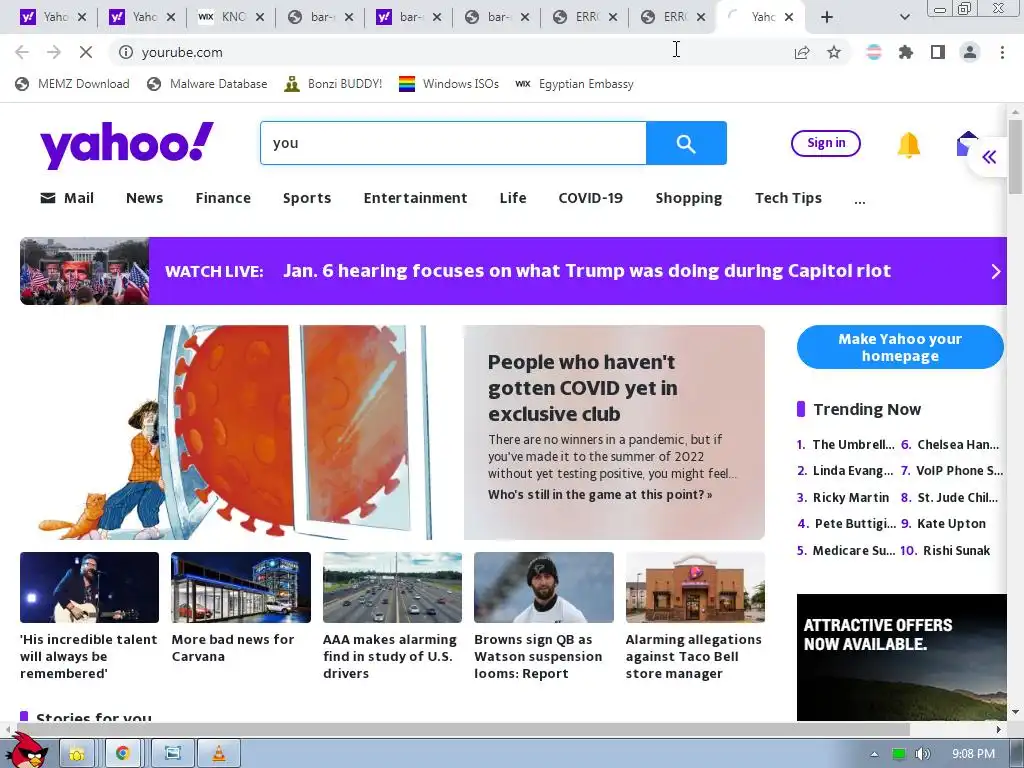Expand the tab search dropdown arrow

point(904,17)
